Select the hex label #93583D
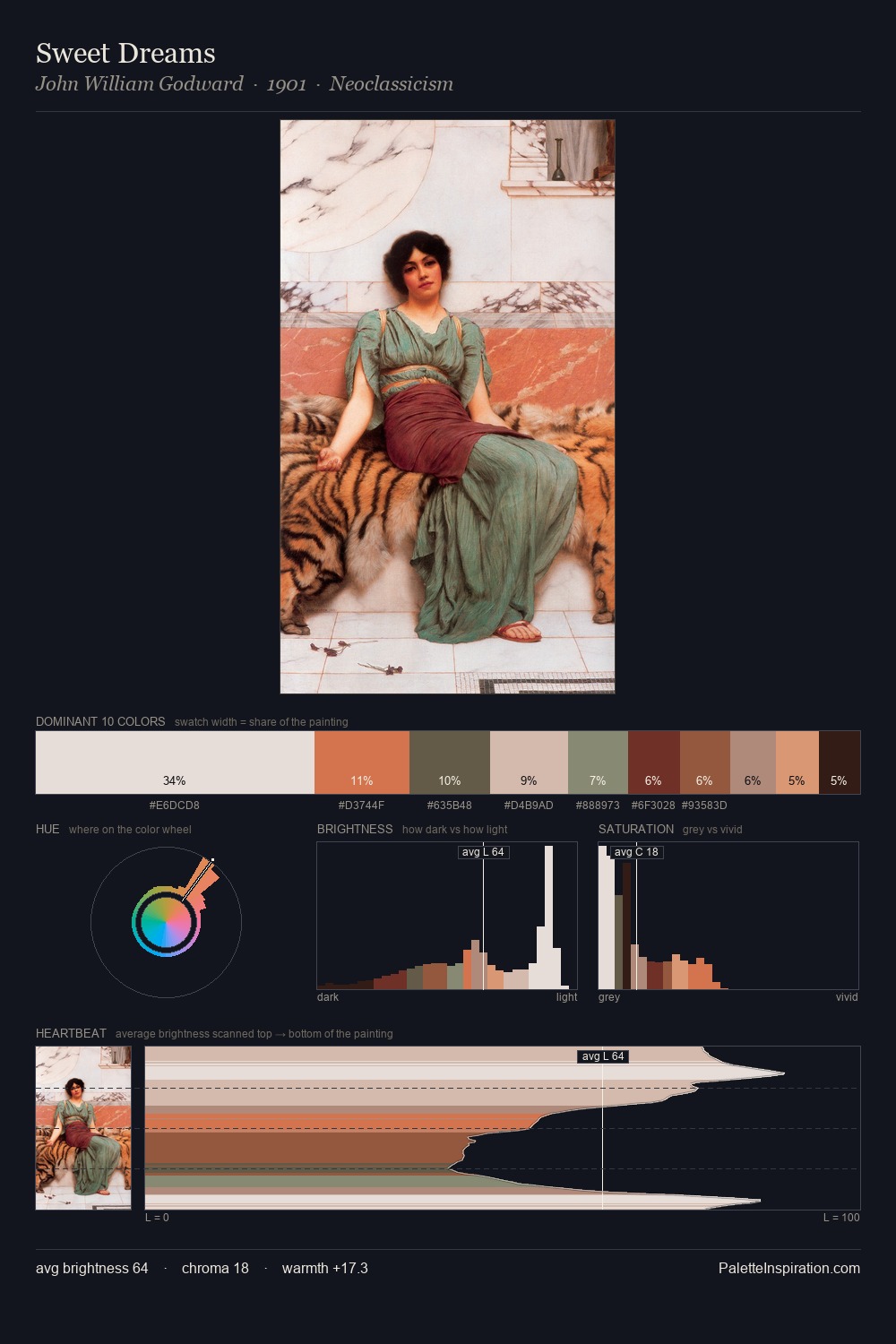The height and width of the screenshot is (1344, 896). point(704,806)
